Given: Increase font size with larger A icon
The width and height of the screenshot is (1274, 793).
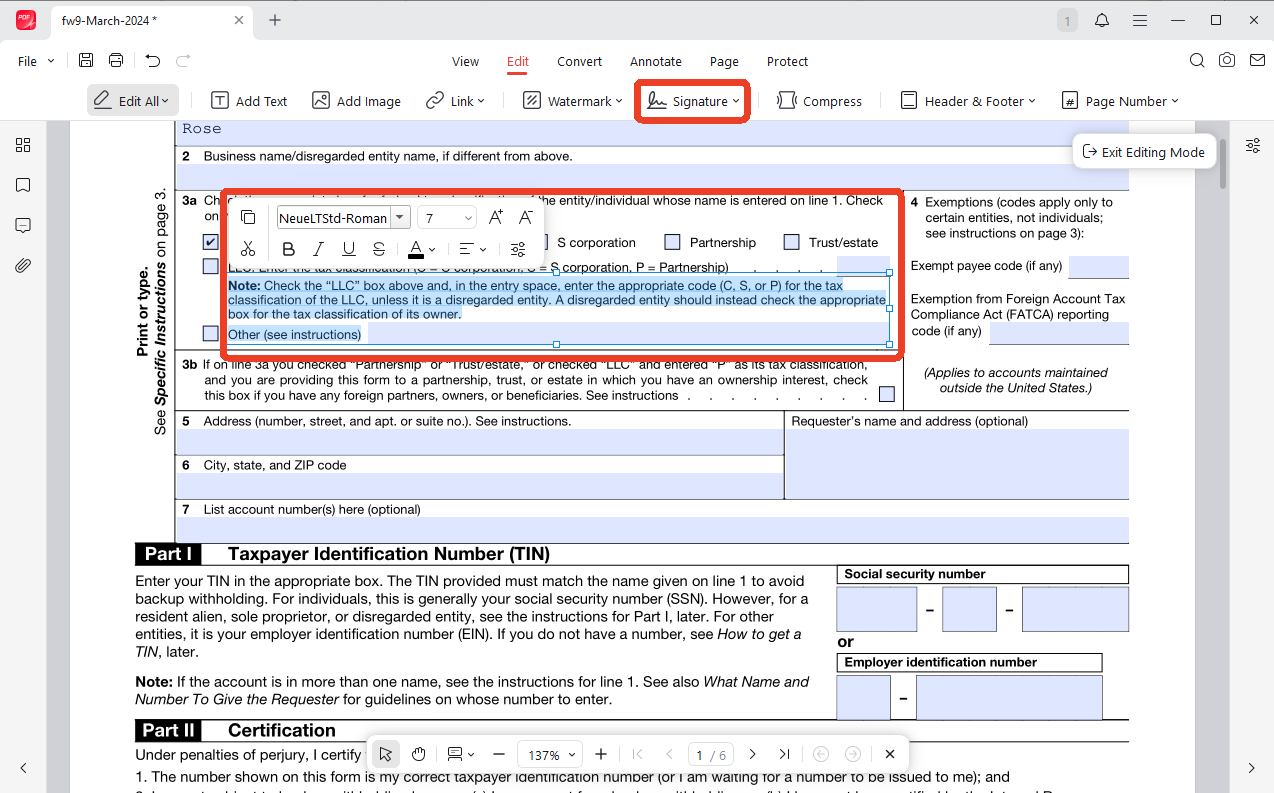Looking at the screenshot, I should tap(495, 218).
